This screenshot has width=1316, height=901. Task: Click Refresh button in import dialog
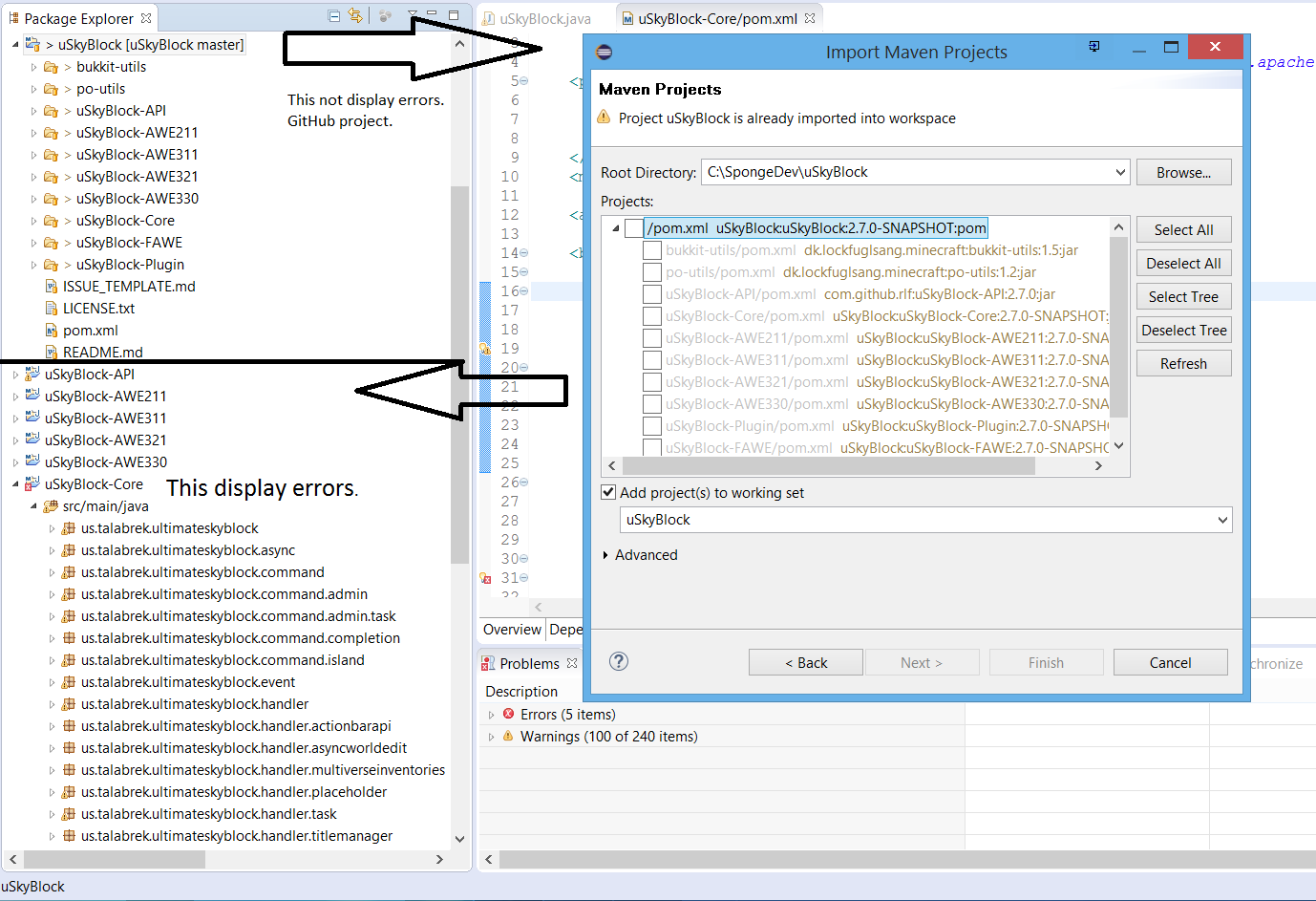tap(1183, 363)
